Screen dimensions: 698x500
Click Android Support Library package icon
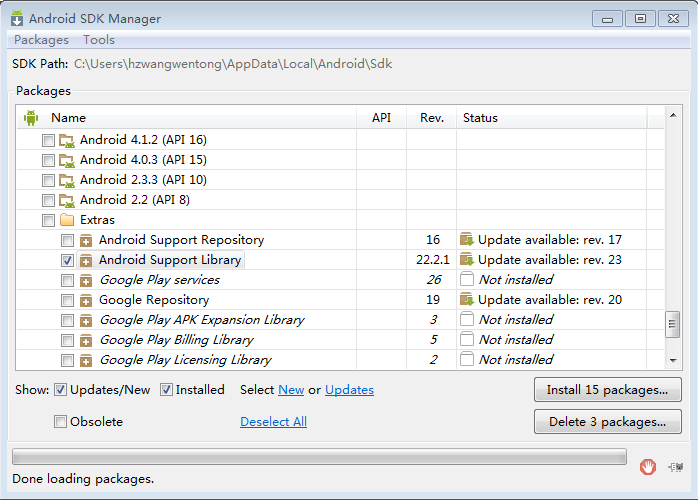[x=86, y=260]
